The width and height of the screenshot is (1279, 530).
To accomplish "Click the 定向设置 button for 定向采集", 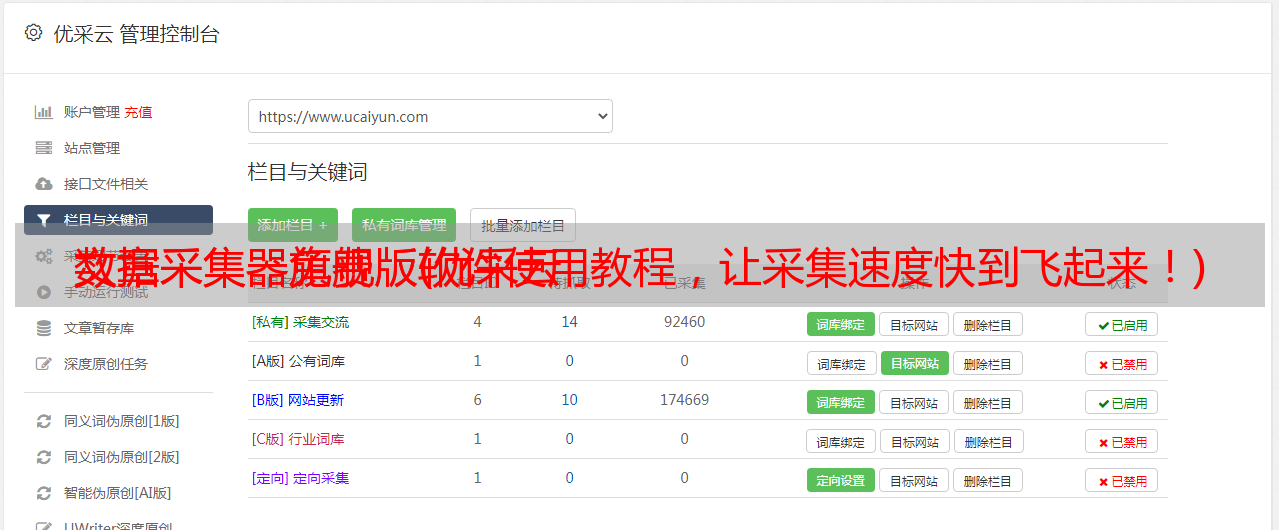I will coord(841,480).
